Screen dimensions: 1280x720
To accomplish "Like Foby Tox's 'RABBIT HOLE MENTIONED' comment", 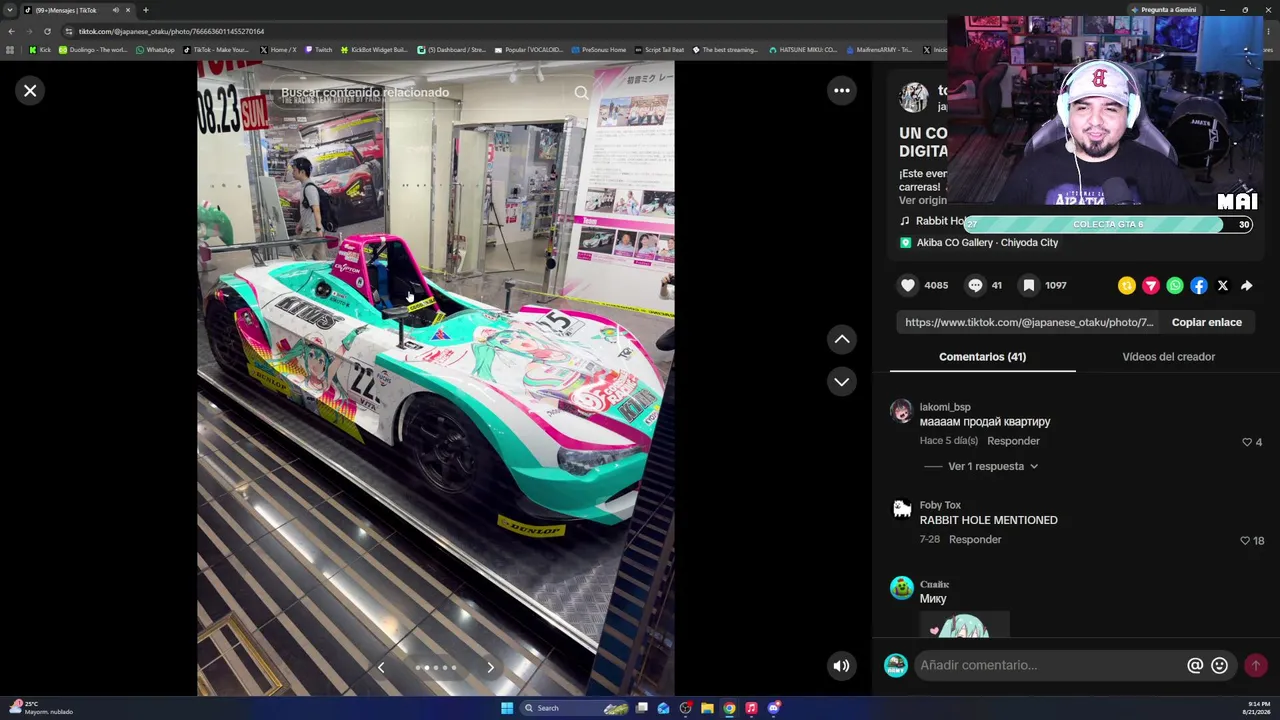I will [1245, 541].
